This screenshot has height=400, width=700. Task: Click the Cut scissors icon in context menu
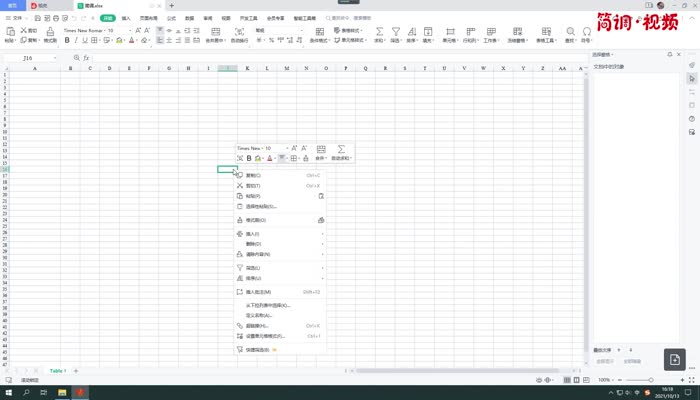(x=240, y=186)
